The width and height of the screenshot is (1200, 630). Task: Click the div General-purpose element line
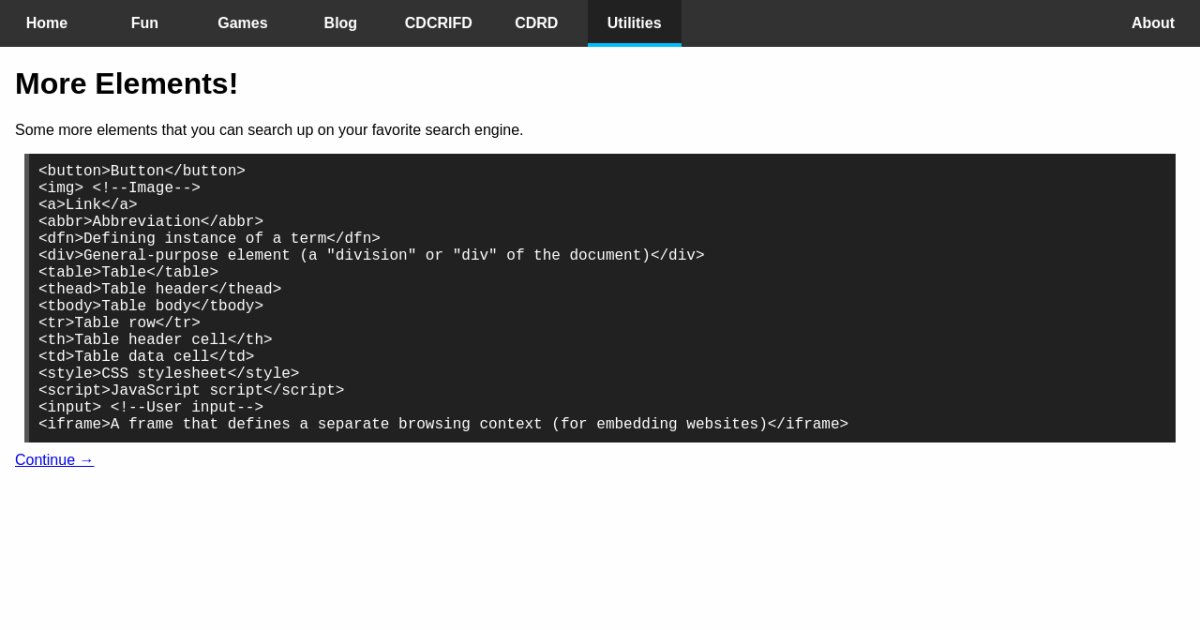pyautogui.click(x=371, y=255)
